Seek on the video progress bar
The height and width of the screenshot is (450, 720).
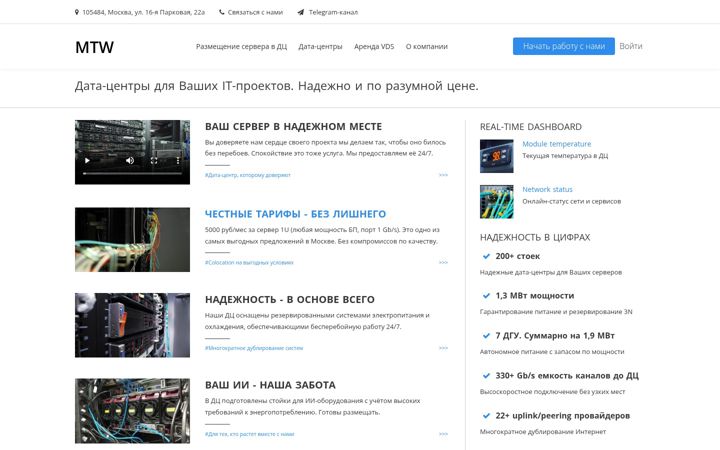tap(132, 174)
